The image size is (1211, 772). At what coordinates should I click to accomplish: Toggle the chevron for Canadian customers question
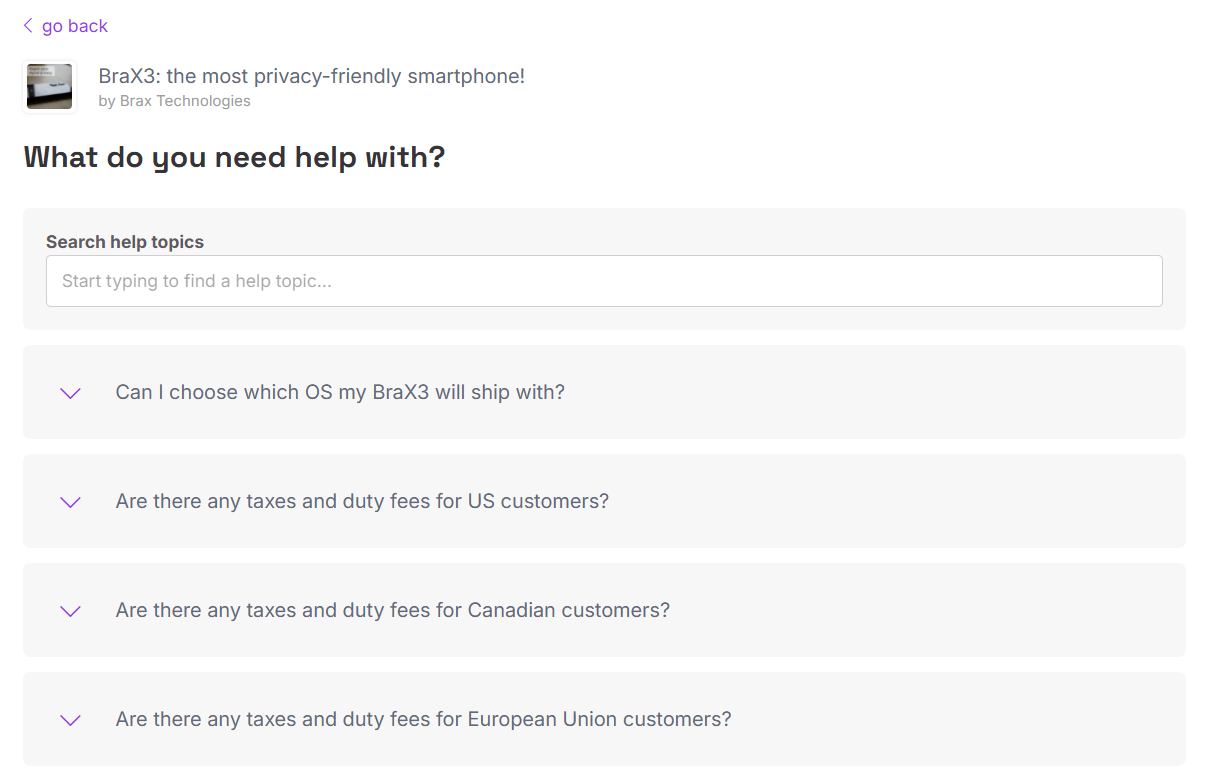(70, 611)
